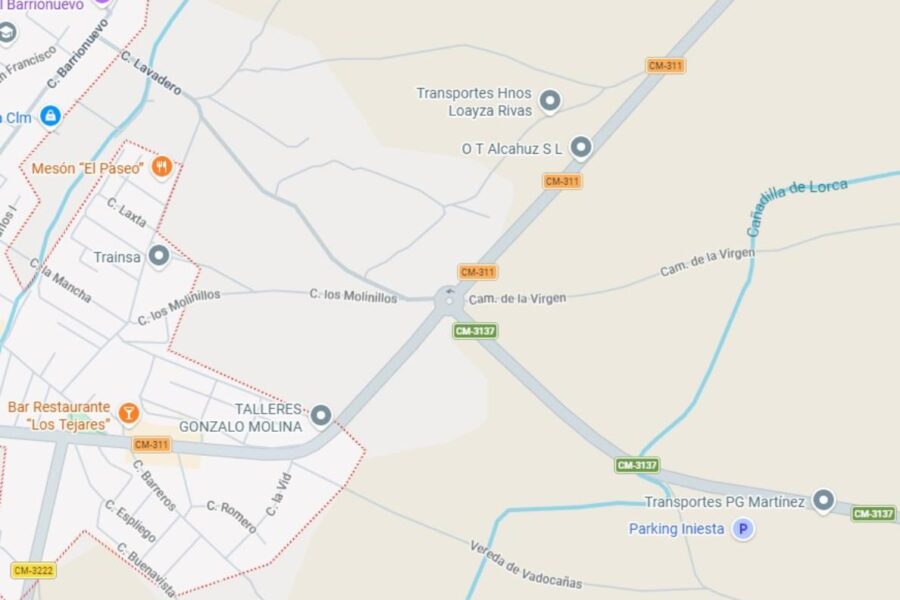Click the Mesón "El Paseo" restaurant pin

point(162,168)
